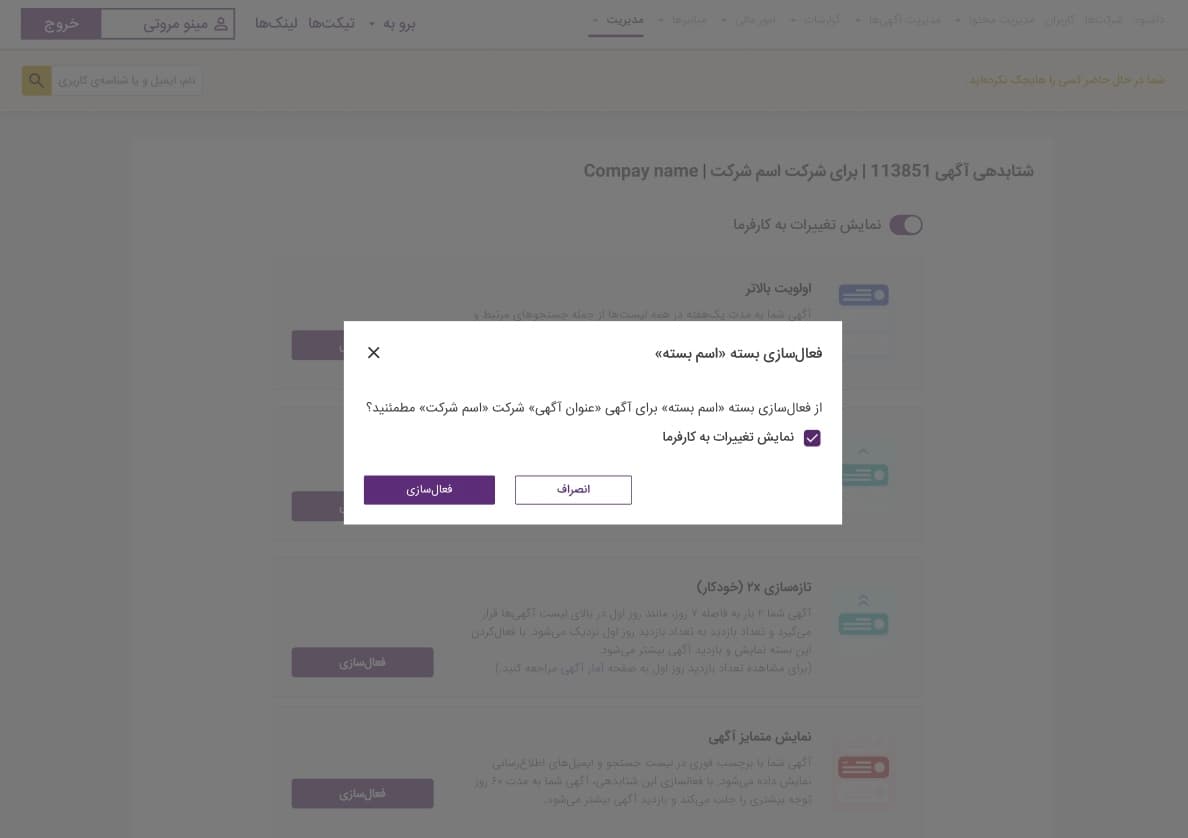This screenshot has height=838, width=1188.
Task: Confirm with the purple فعال‌سازی dialog button
Action: (x=429, y=490)
